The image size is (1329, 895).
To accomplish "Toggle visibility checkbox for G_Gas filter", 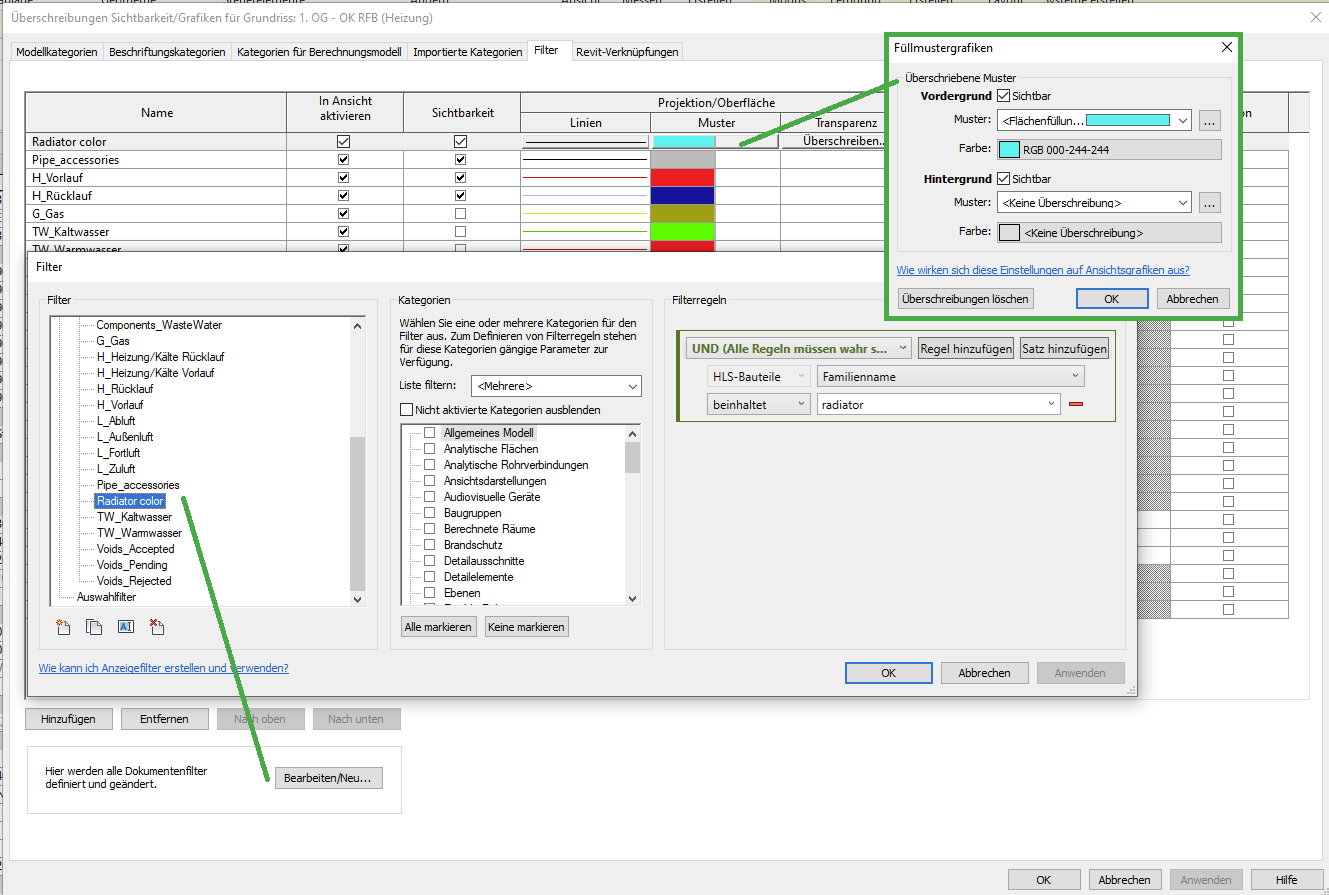I will point(460,214).
